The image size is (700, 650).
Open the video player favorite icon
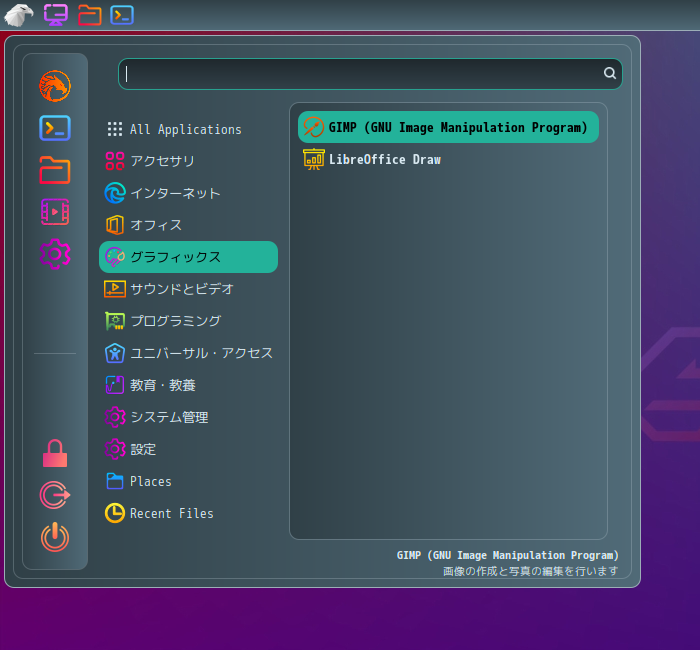[55, 212]
